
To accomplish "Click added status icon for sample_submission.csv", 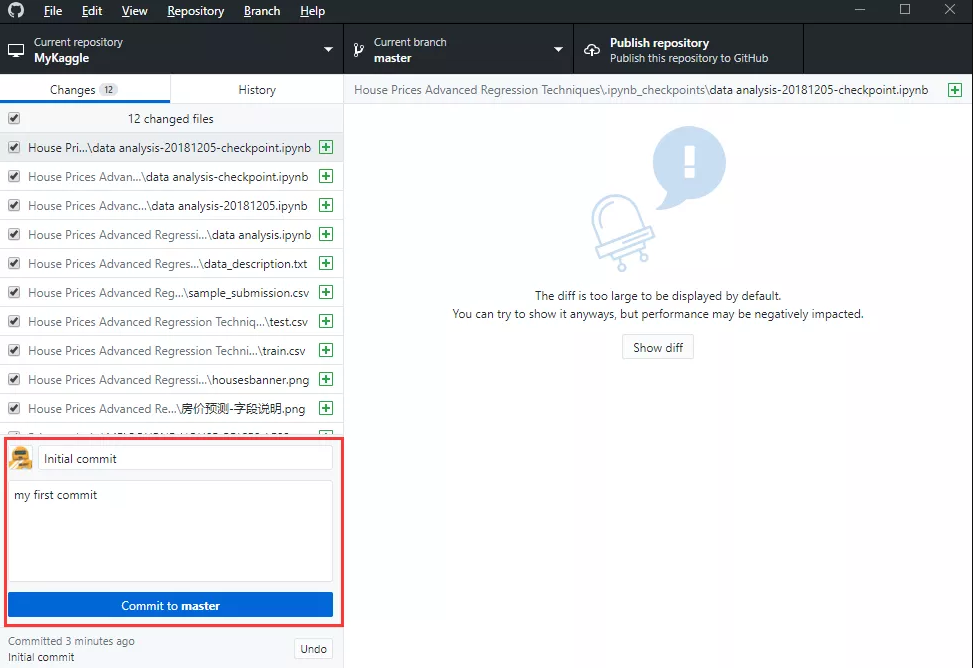I will coord(326,292).
